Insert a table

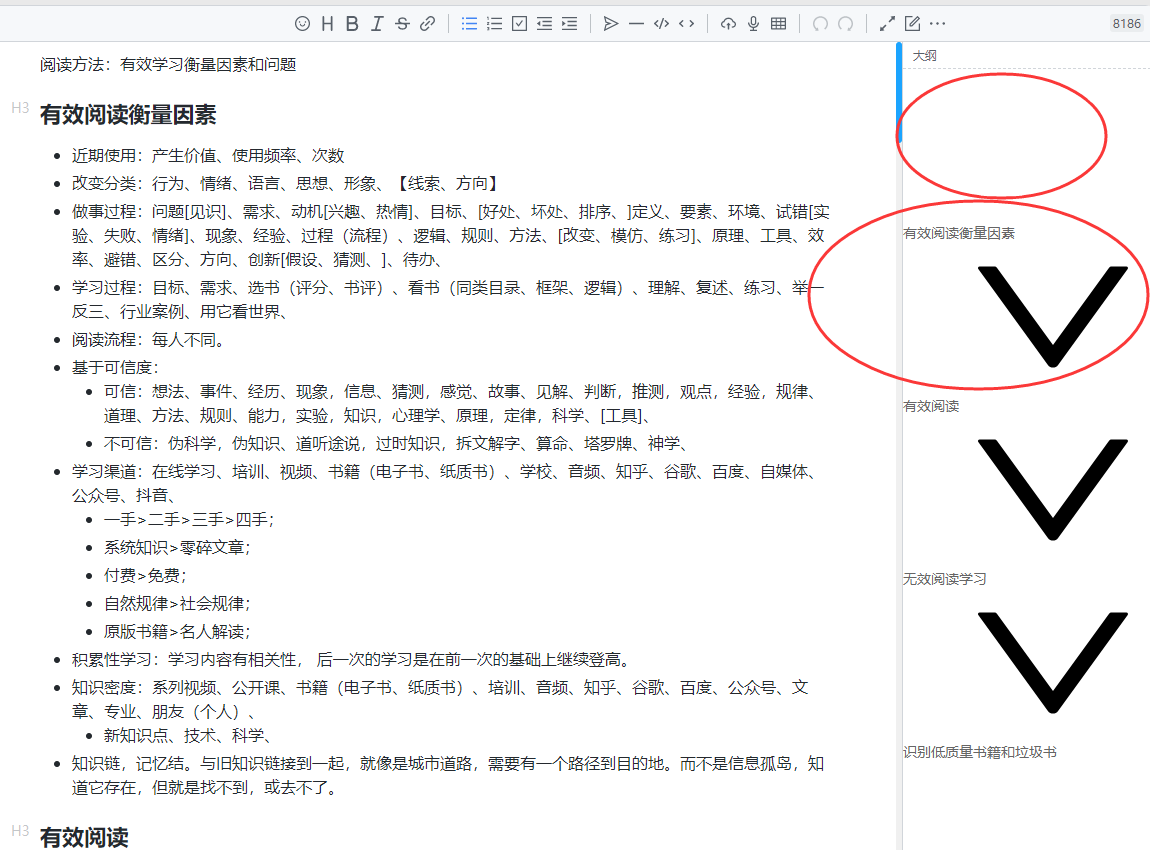click(x=778, y=23)
